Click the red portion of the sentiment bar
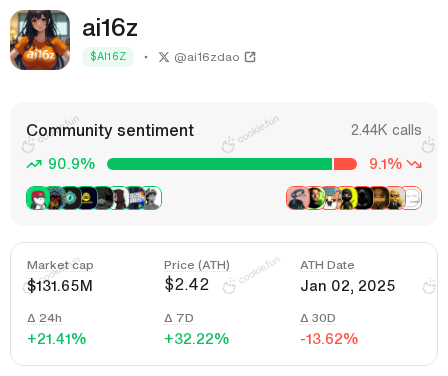 [345, 164]
